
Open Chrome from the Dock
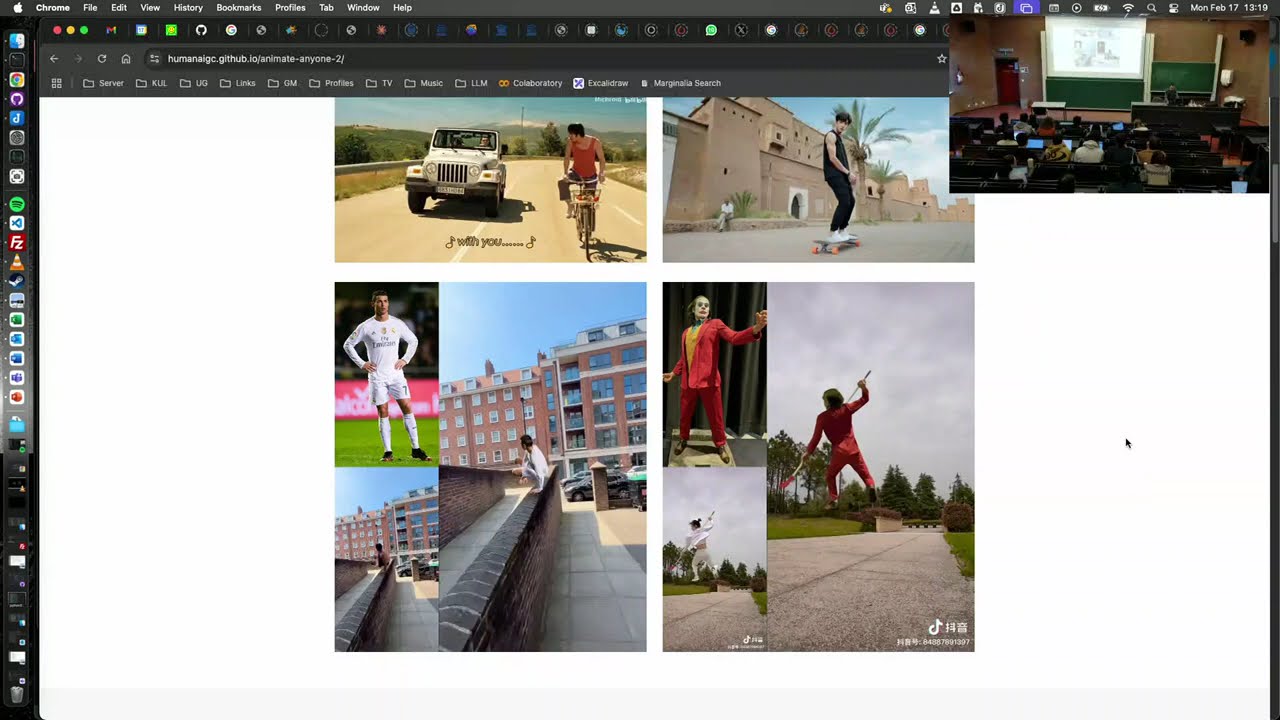[x=17, y=80]
